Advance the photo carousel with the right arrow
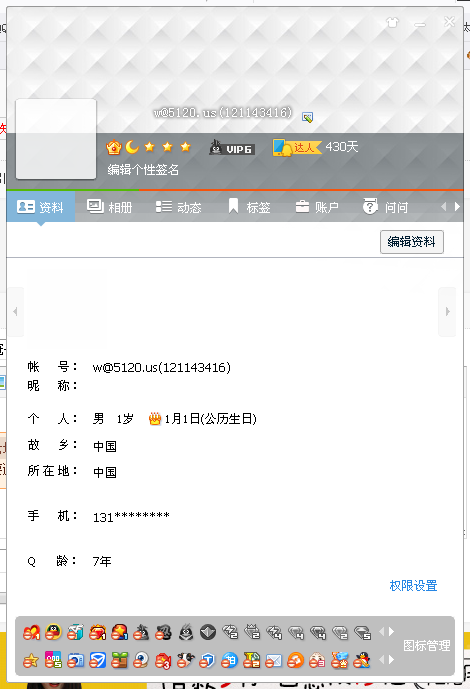The height and width of the screenshot is (689, 470). (x=447, y=312)
